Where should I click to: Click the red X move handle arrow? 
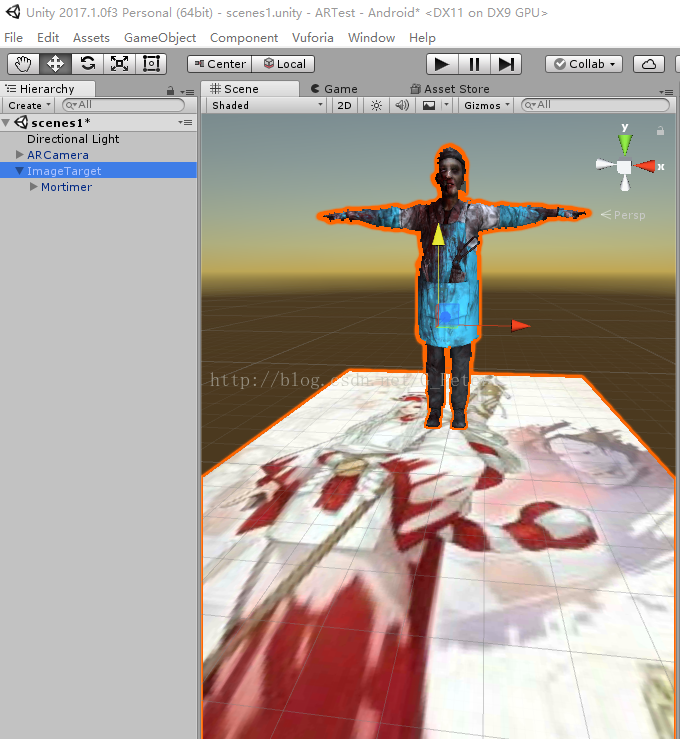(x=521, y=325)
